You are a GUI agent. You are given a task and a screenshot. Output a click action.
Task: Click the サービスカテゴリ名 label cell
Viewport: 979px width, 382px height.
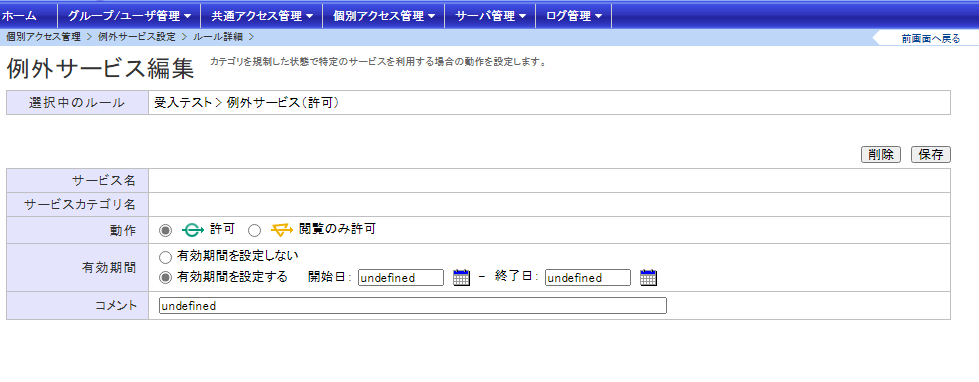point(77,205)
